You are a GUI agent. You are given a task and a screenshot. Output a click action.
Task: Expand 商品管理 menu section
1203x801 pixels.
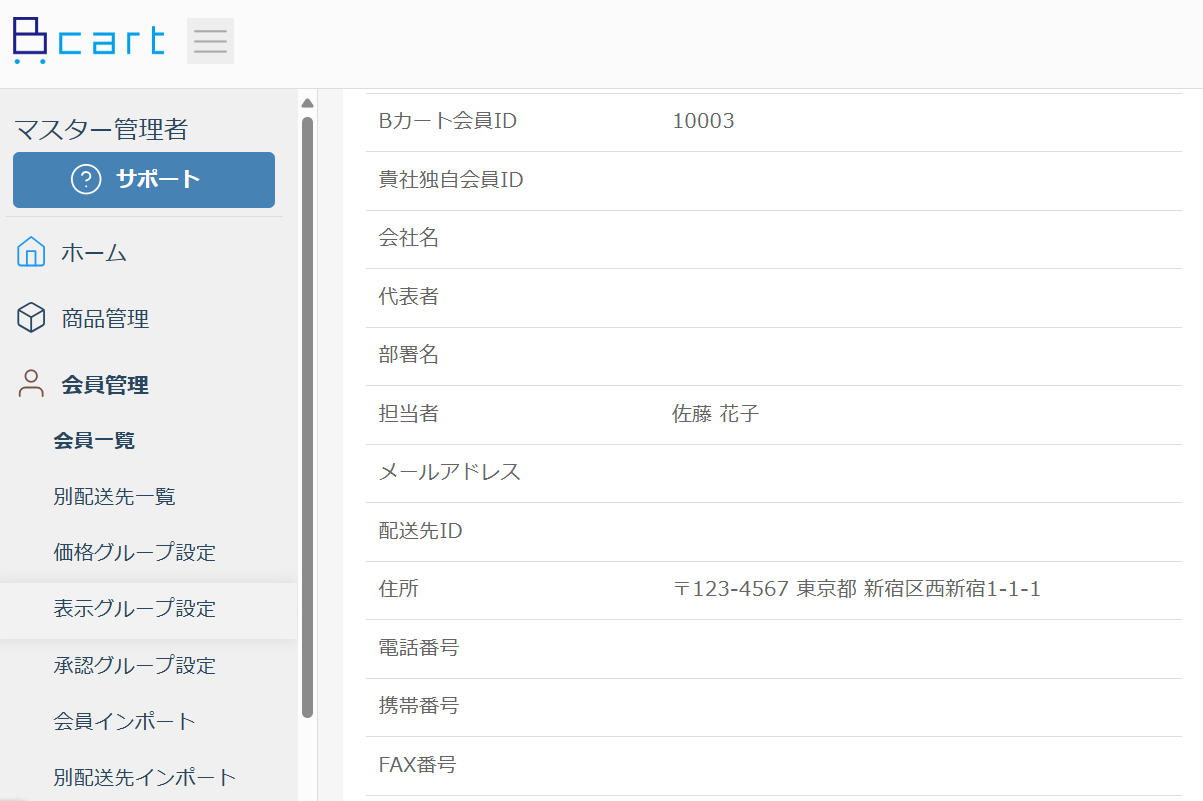tap(105, 319)
